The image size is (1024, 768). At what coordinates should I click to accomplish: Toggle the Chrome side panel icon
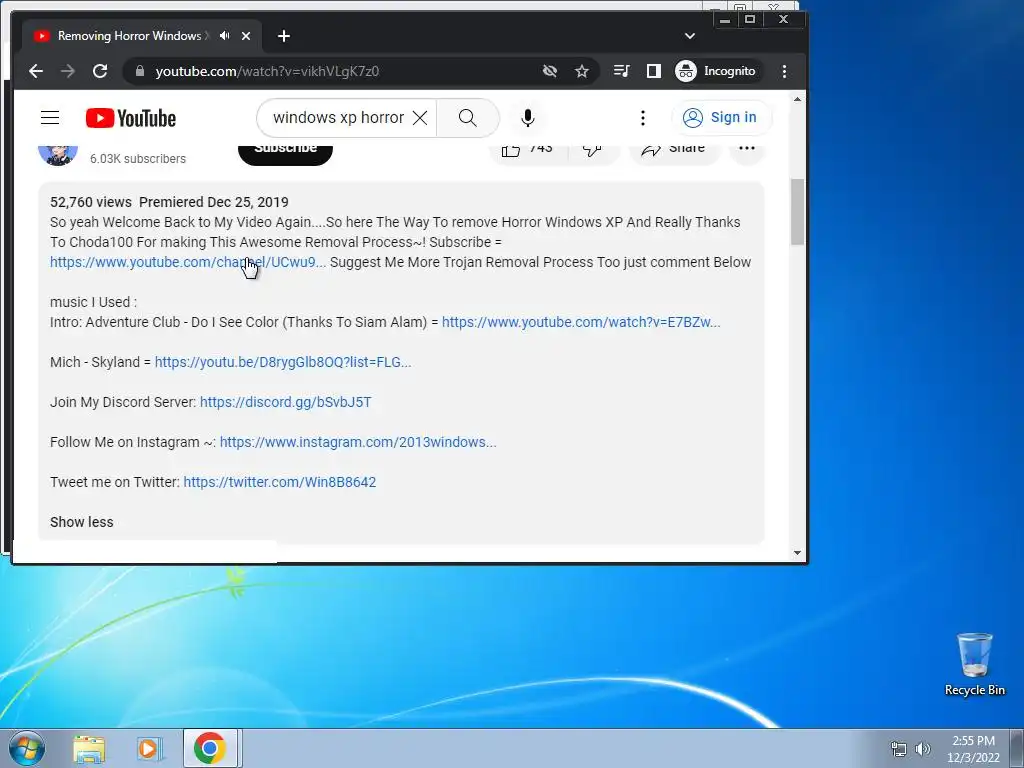654,71
